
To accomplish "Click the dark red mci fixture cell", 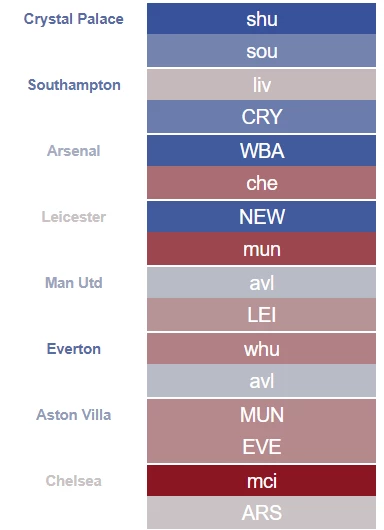I will 261,481.
